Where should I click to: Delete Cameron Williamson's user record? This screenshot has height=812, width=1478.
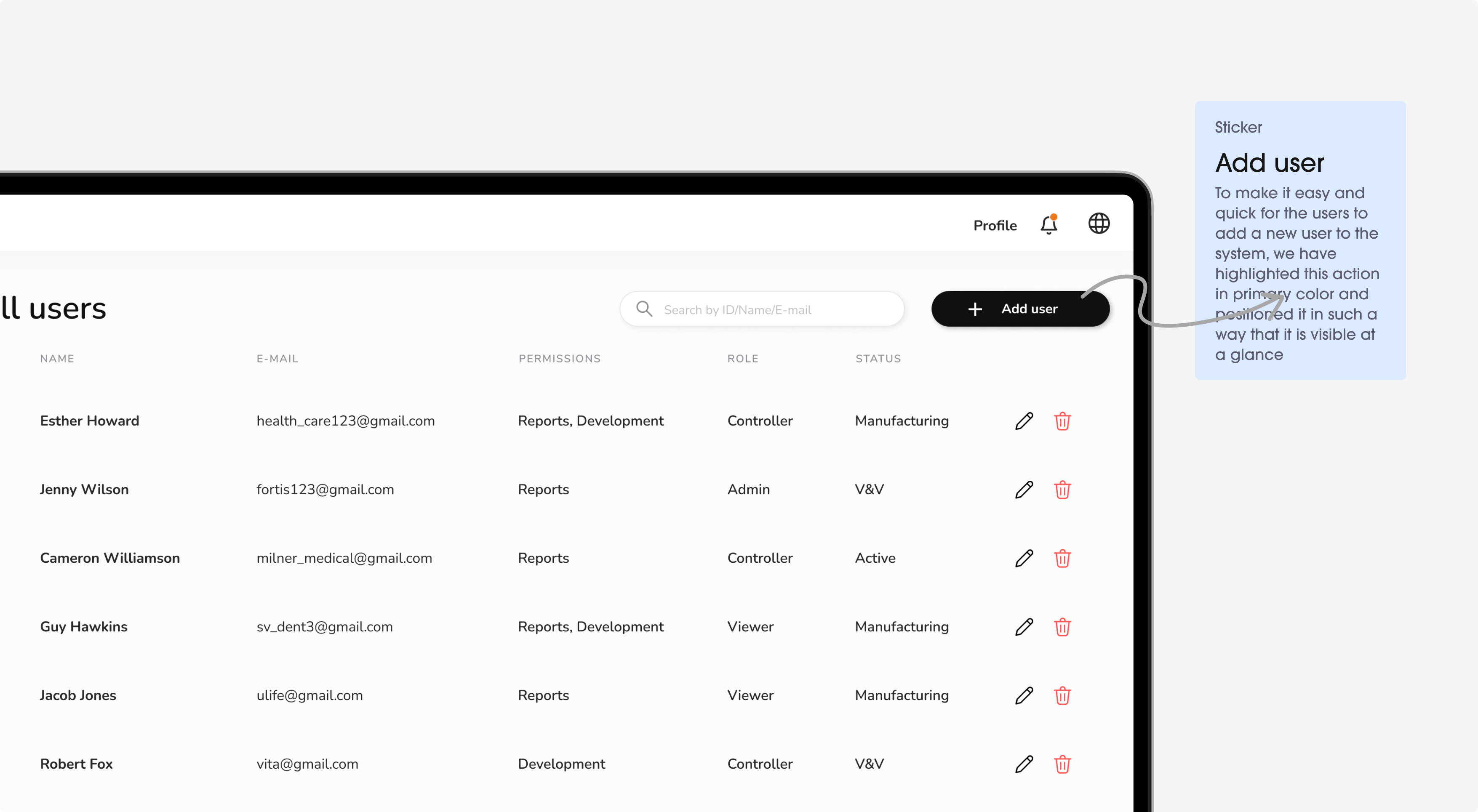[x=1062, y=558]
